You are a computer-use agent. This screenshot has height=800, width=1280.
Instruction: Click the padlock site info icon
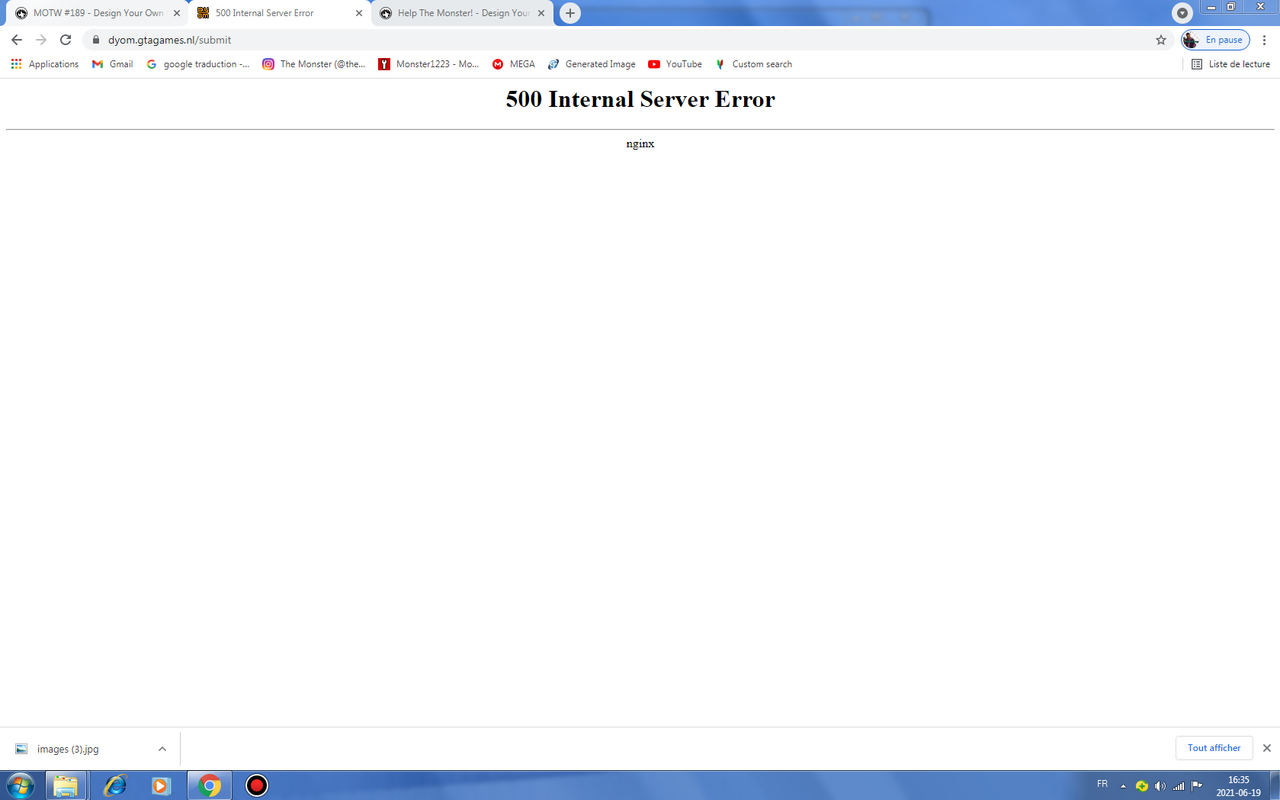[x=96, y=40]
